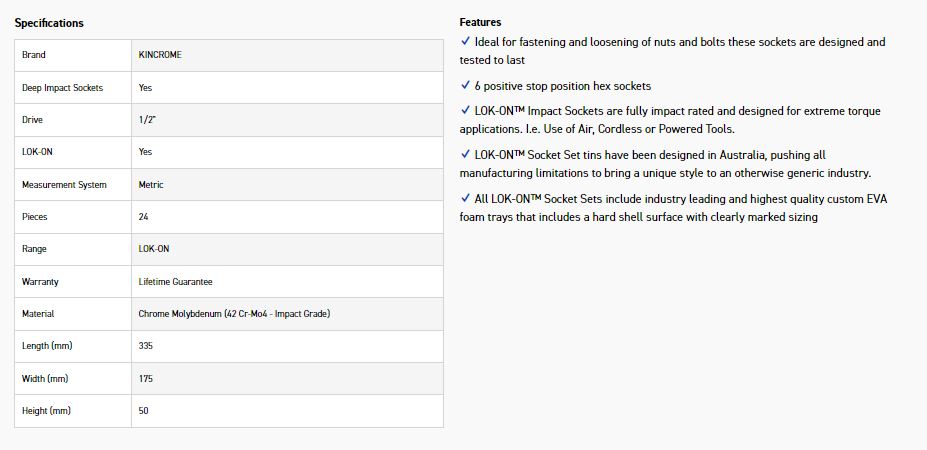Click the Length (mm) value 335
Screen dimensions: 927x450
click(x=146, y=346)
